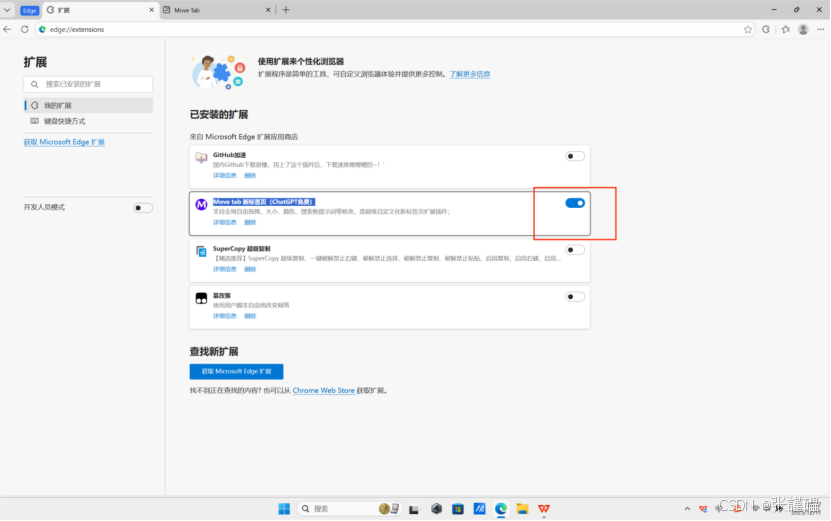
Task: Reload the extensions page
Action: (24, 29)
